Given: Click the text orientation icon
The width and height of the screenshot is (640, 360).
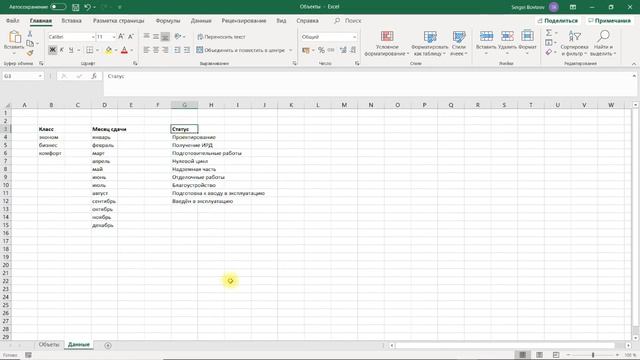Looking at the screenshot, I should [178, 37].
